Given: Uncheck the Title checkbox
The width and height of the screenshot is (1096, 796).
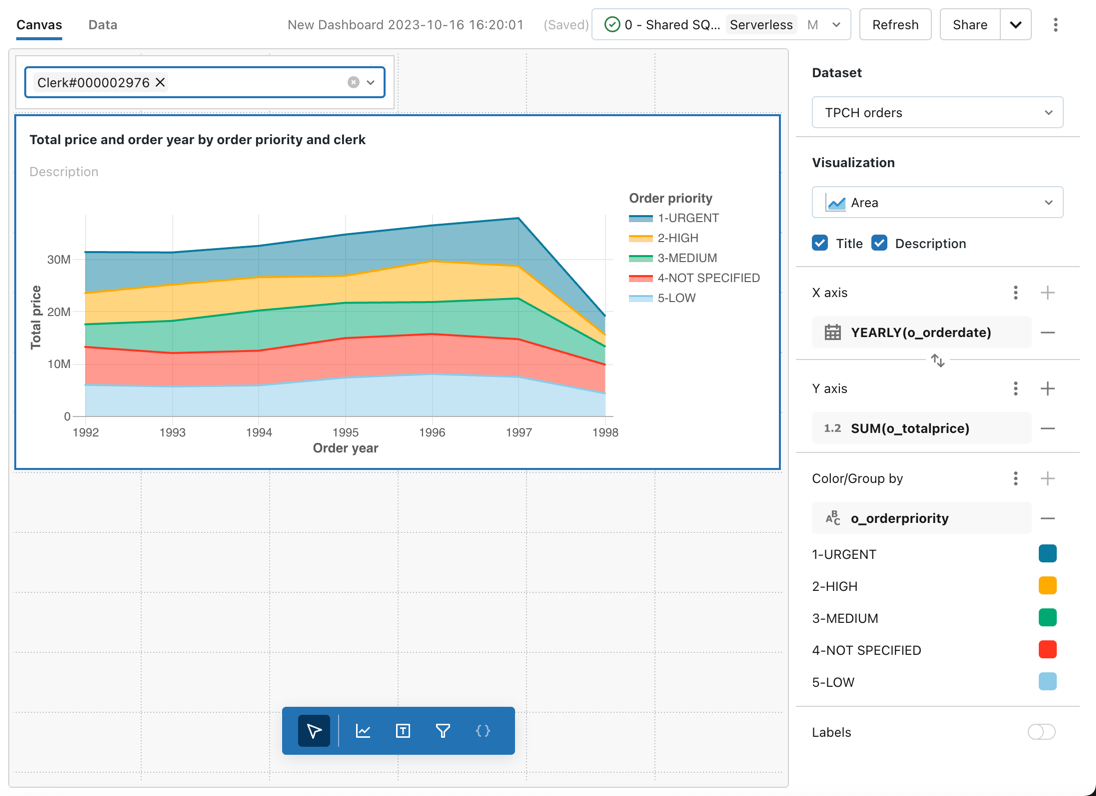Looking at the screenshot, I should click(820, 243).
